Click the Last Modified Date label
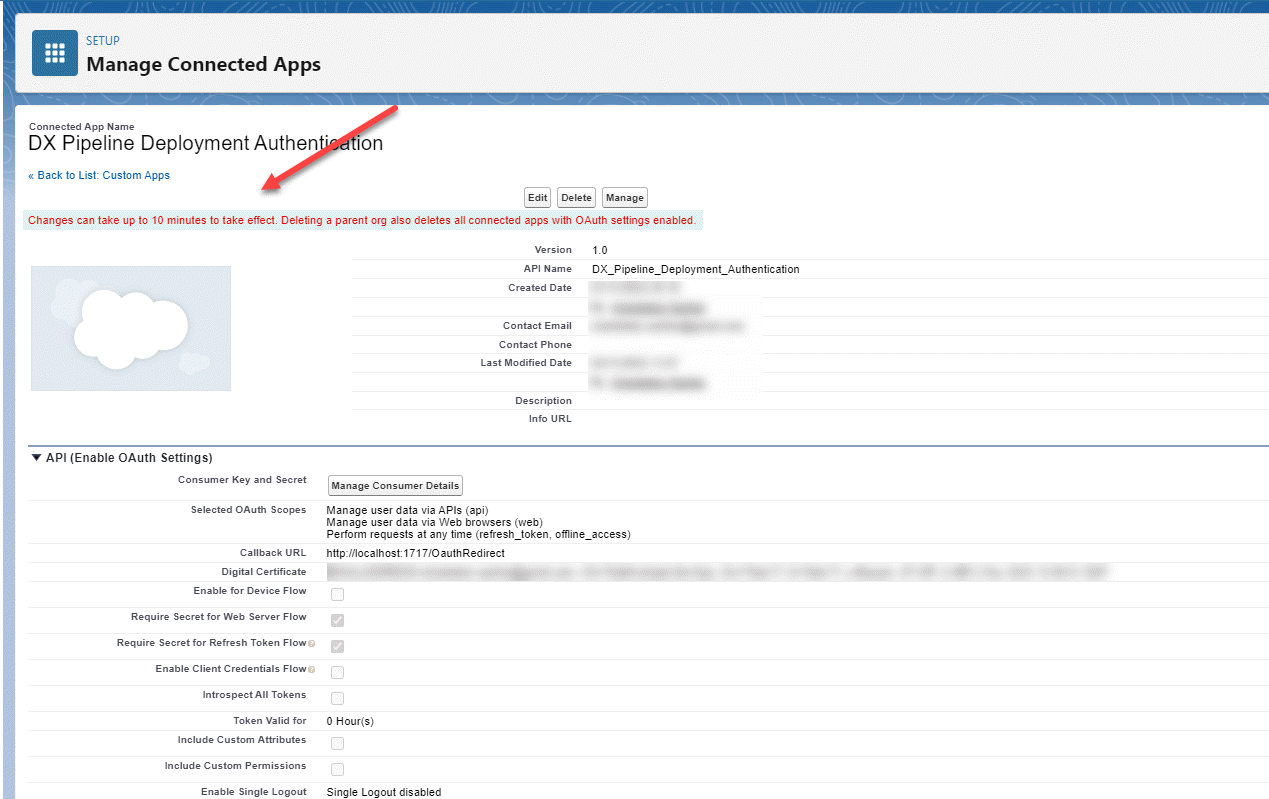This screenshot has width=1269, height=799. [x=526, y=363]
